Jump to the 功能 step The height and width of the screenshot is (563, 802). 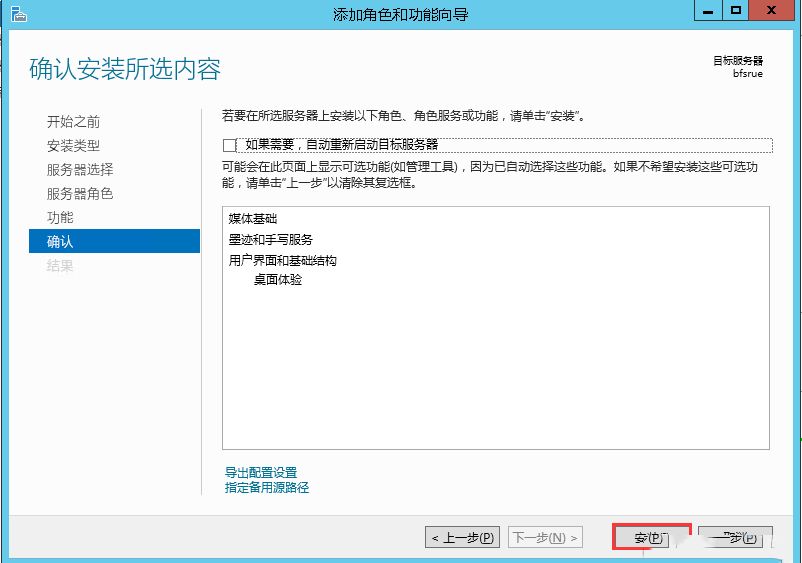pyautogui.click(x=60, y=218)
